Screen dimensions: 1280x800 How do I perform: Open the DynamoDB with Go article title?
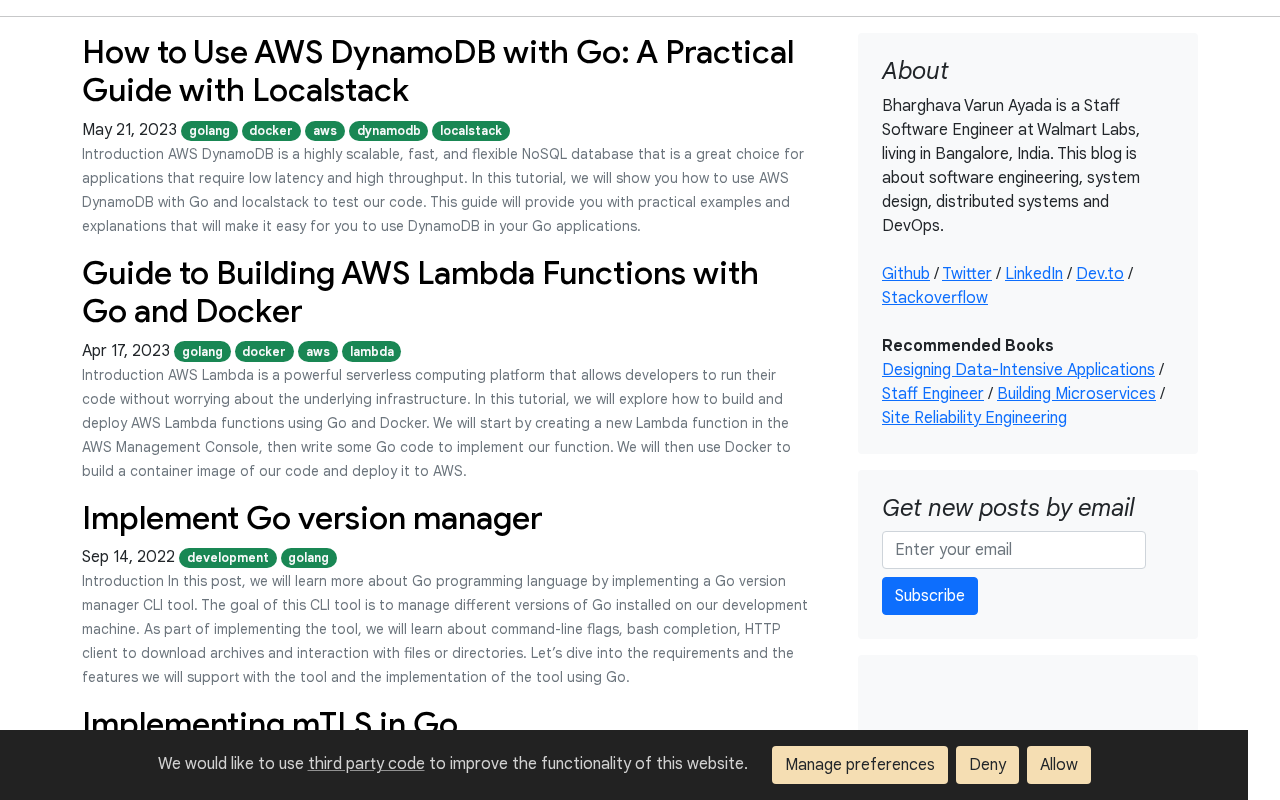point(438,71)
